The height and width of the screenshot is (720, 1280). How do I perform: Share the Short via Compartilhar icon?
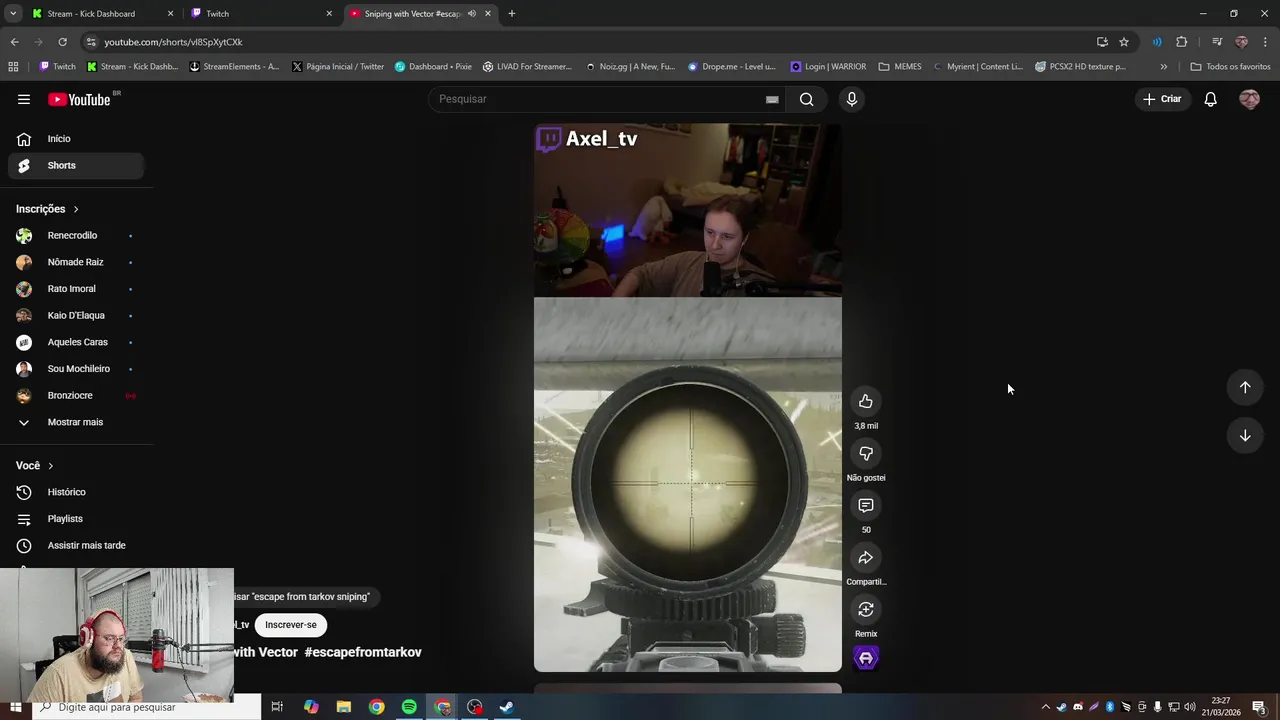866,557
